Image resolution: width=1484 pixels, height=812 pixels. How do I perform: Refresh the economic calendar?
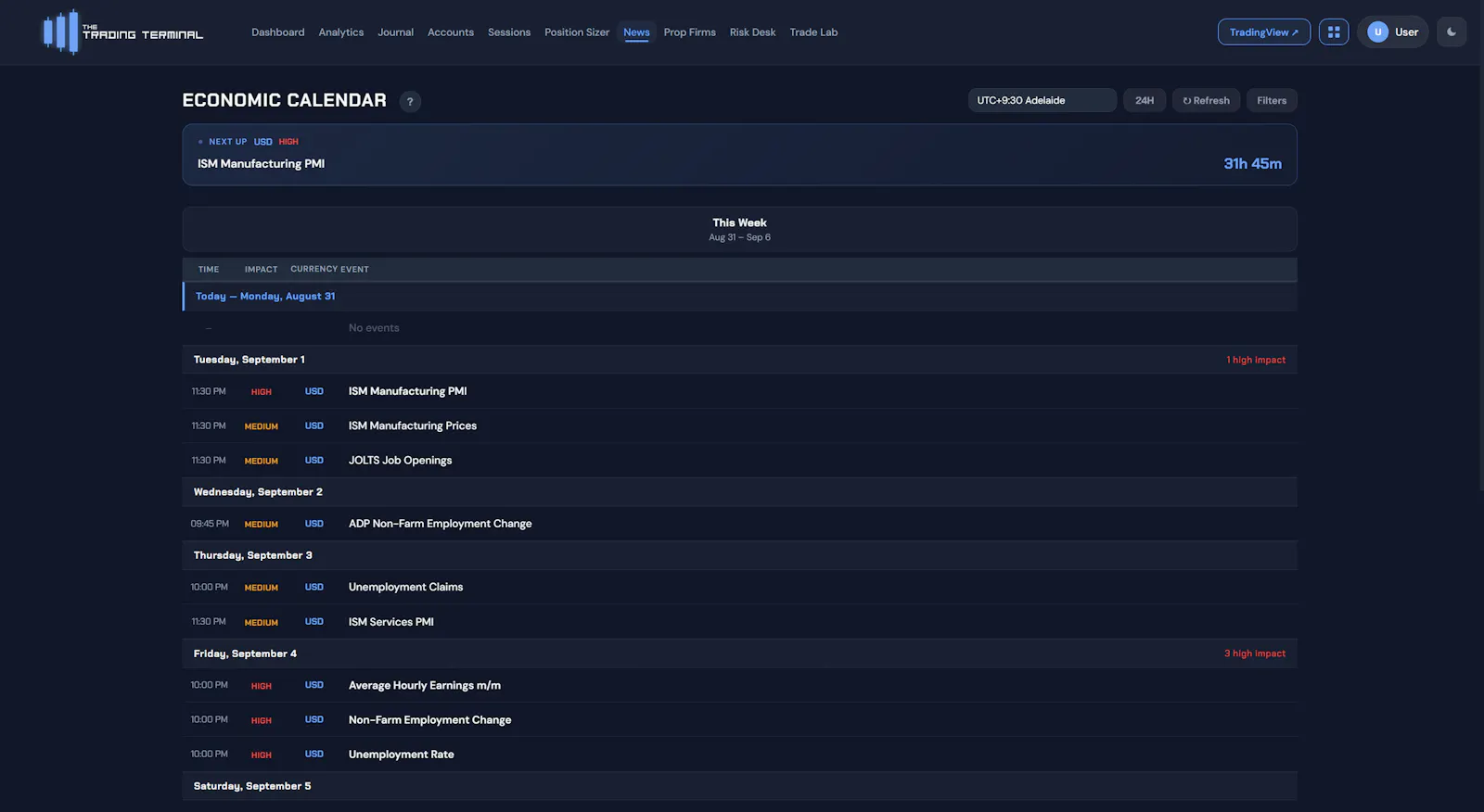tap(1206, 100)
